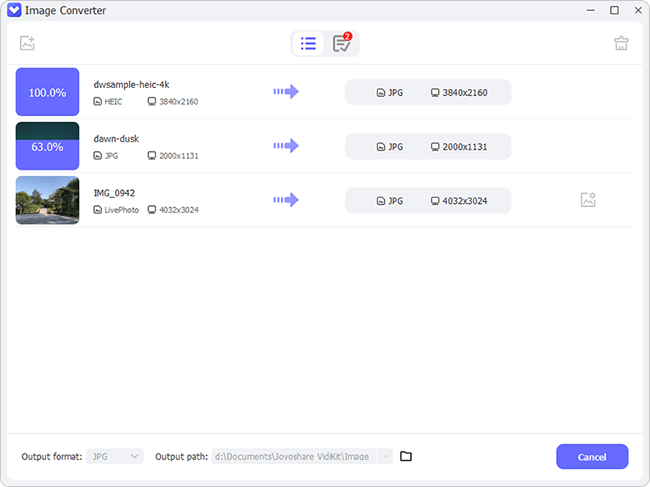Click the LivePhoto extract icon for IMG_0942

[x=588, y=200]
